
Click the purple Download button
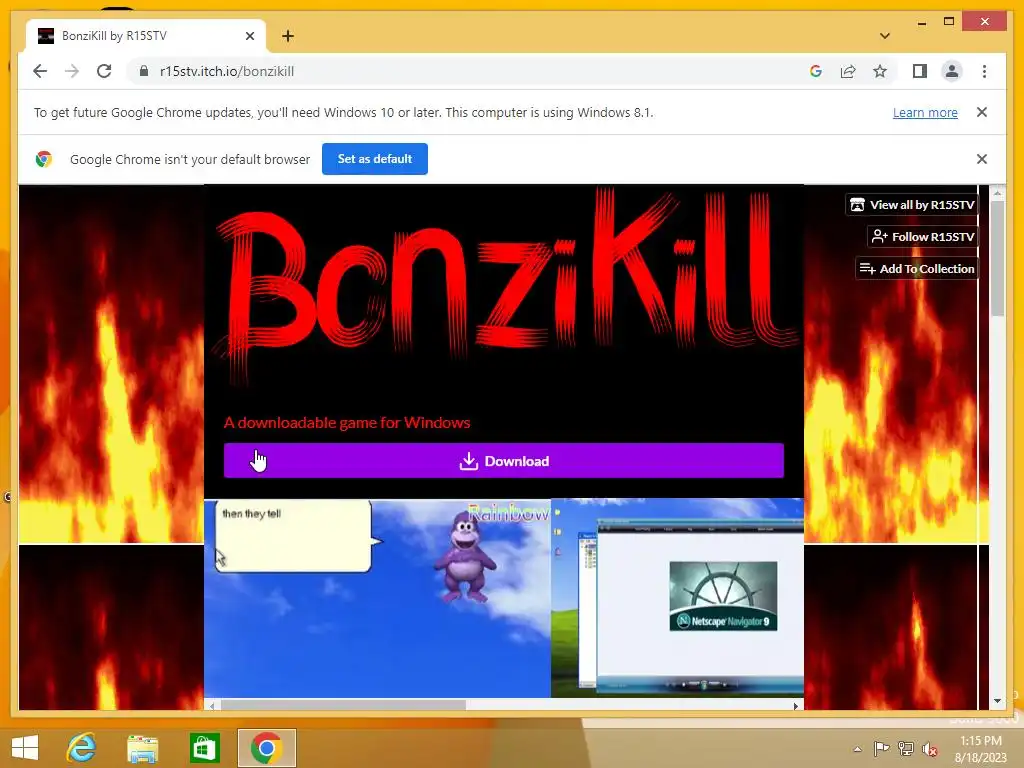click(x=504, y=461)
